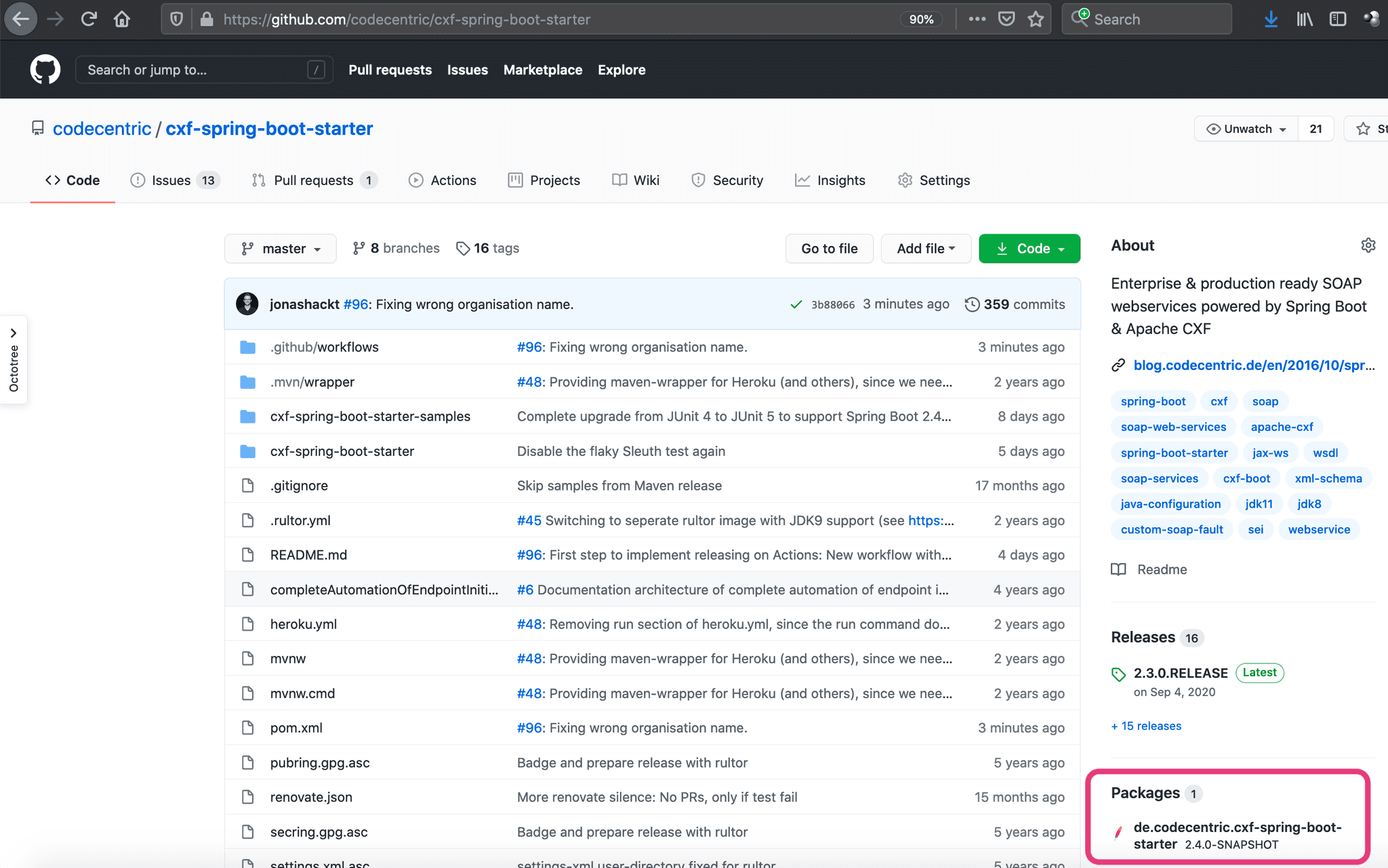Screen dimensions: 1388x868
Task: Click Firefox home icon
Action: [x=122, y=19]
